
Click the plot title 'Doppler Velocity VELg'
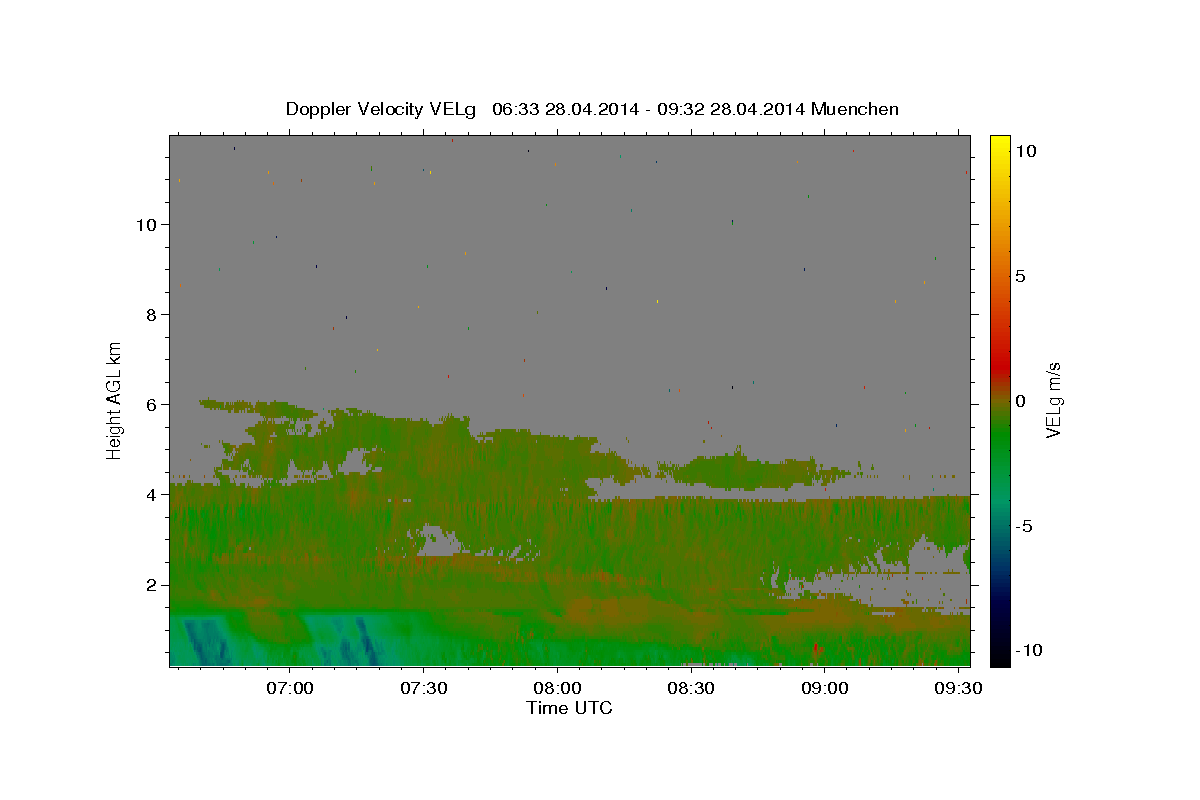pos(383,109)
